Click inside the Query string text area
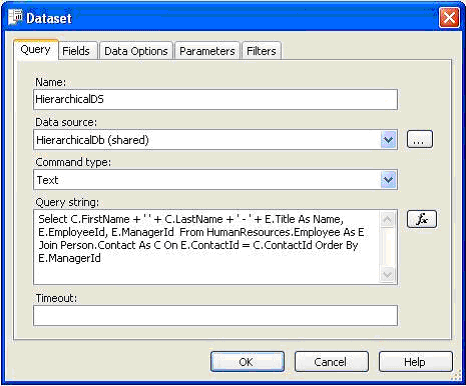The width and height of the screenshot is (466, 386). click(207, 247)
